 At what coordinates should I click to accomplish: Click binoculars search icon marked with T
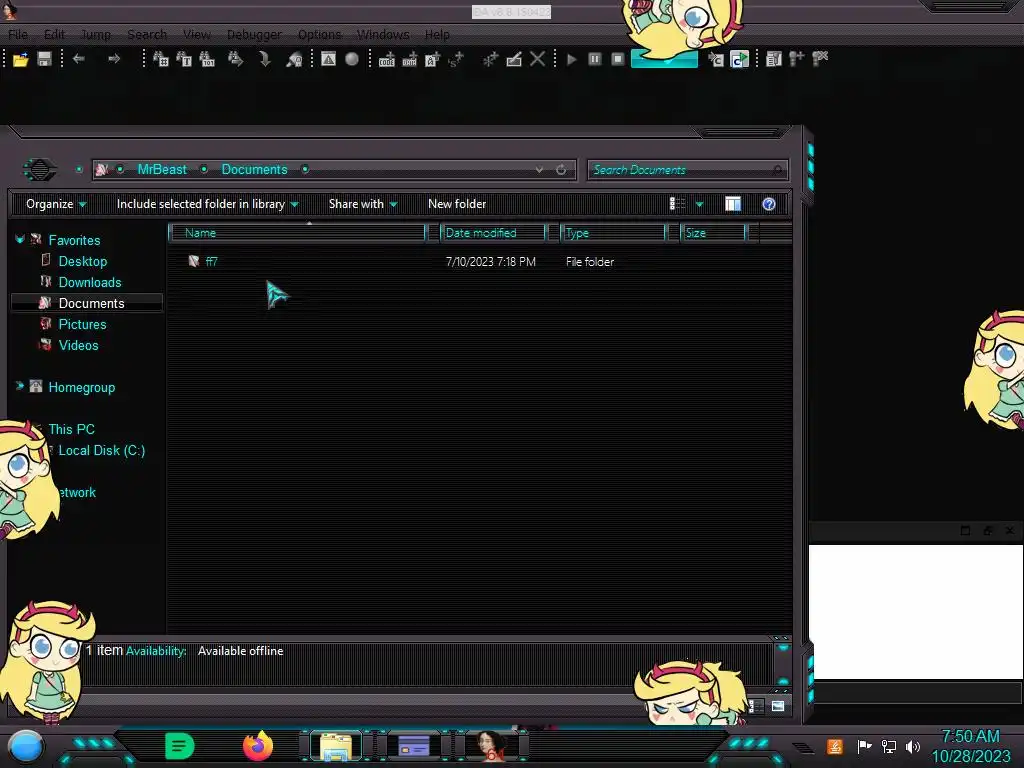184,59
